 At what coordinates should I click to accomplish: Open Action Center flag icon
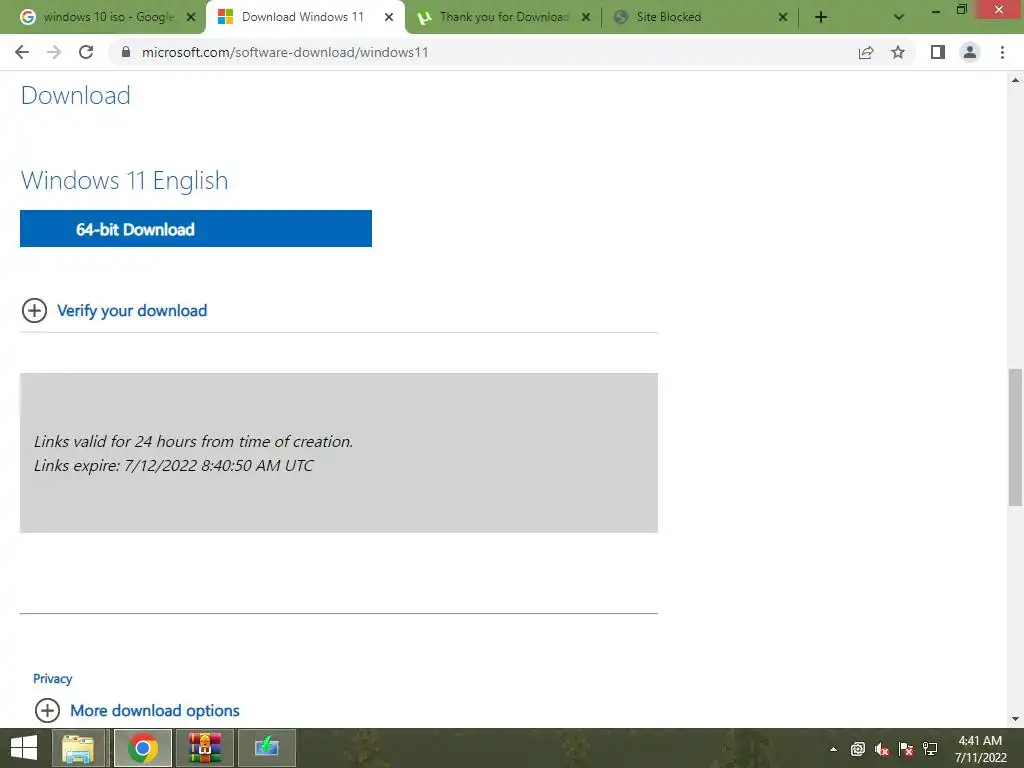point(906,749)
